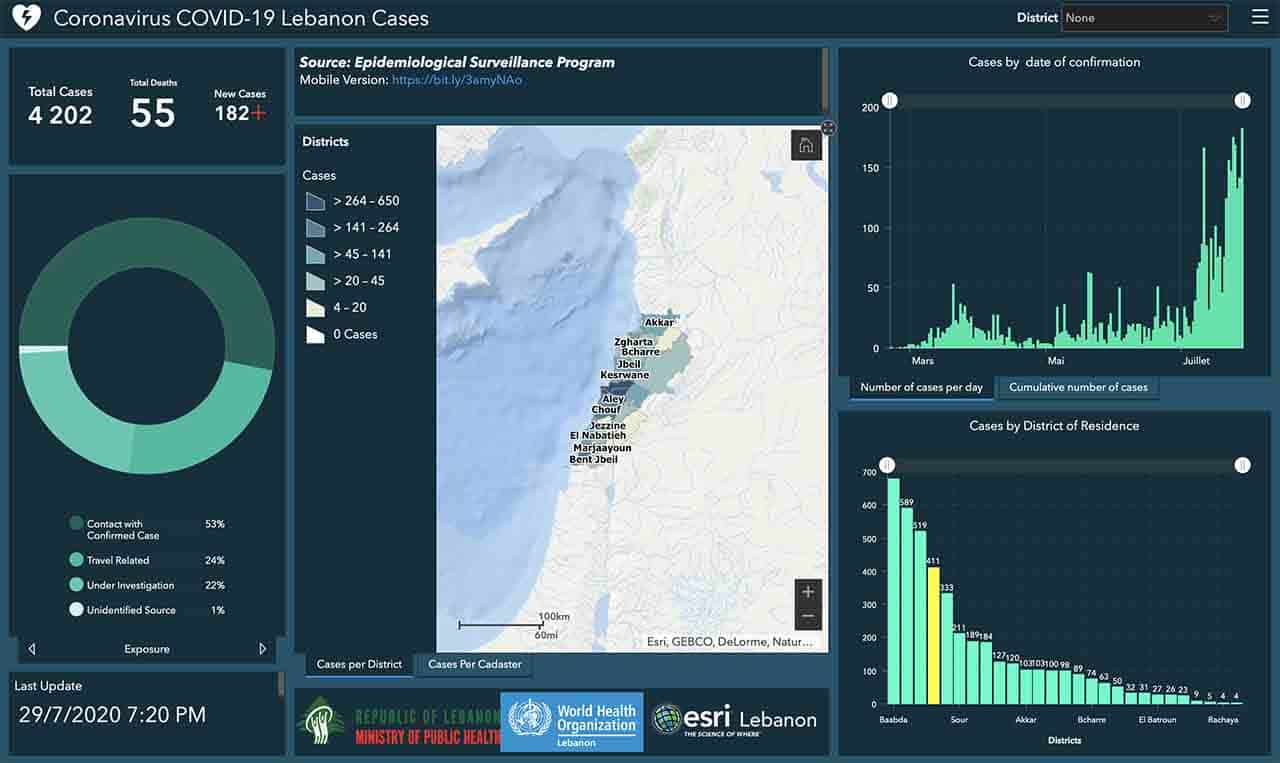
Task: Open the hamburger menu at top right
Action: coord(1259,17)
